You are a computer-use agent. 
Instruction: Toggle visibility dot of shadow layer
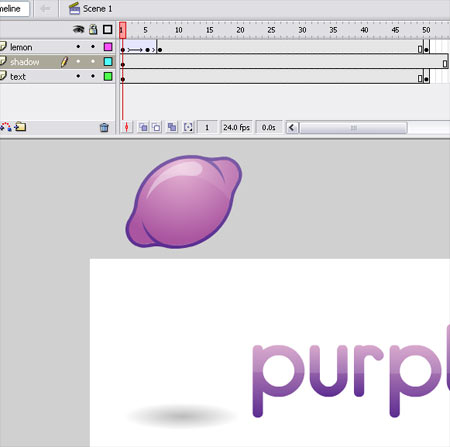point(78,61)
